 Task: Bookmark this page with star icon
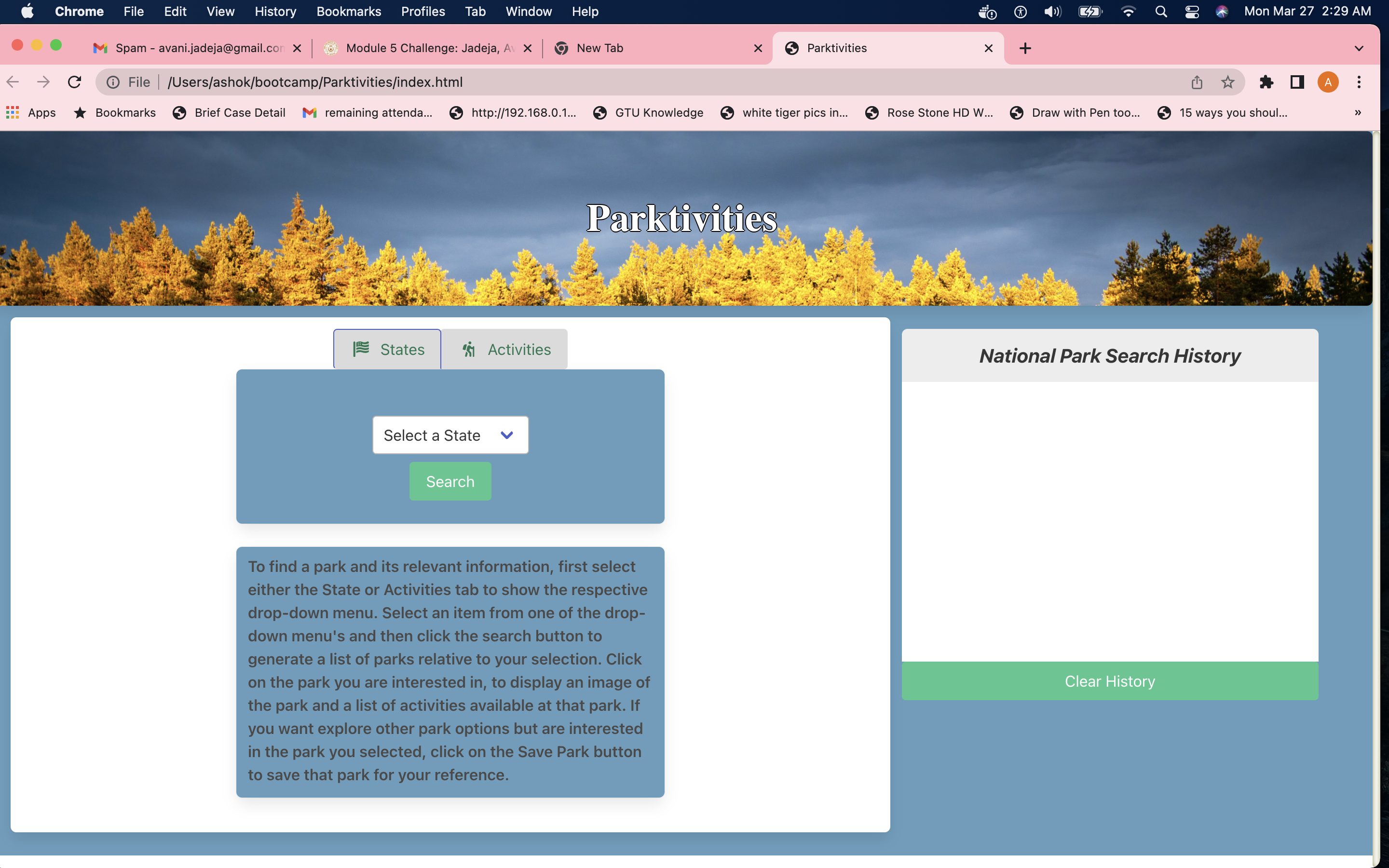[1227, 82]
